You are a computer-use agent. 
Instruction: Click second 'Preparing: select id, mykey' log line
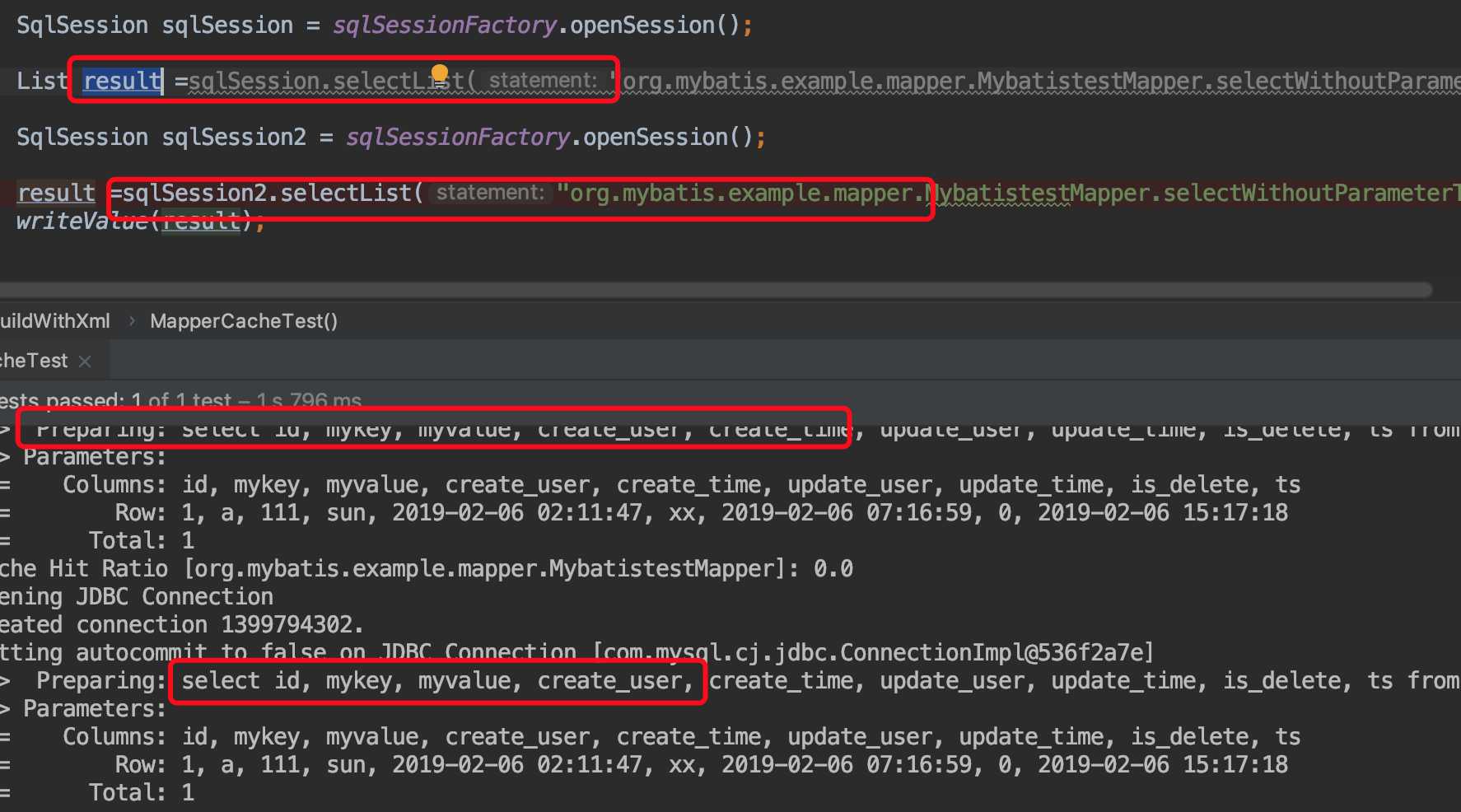[730, 680]
